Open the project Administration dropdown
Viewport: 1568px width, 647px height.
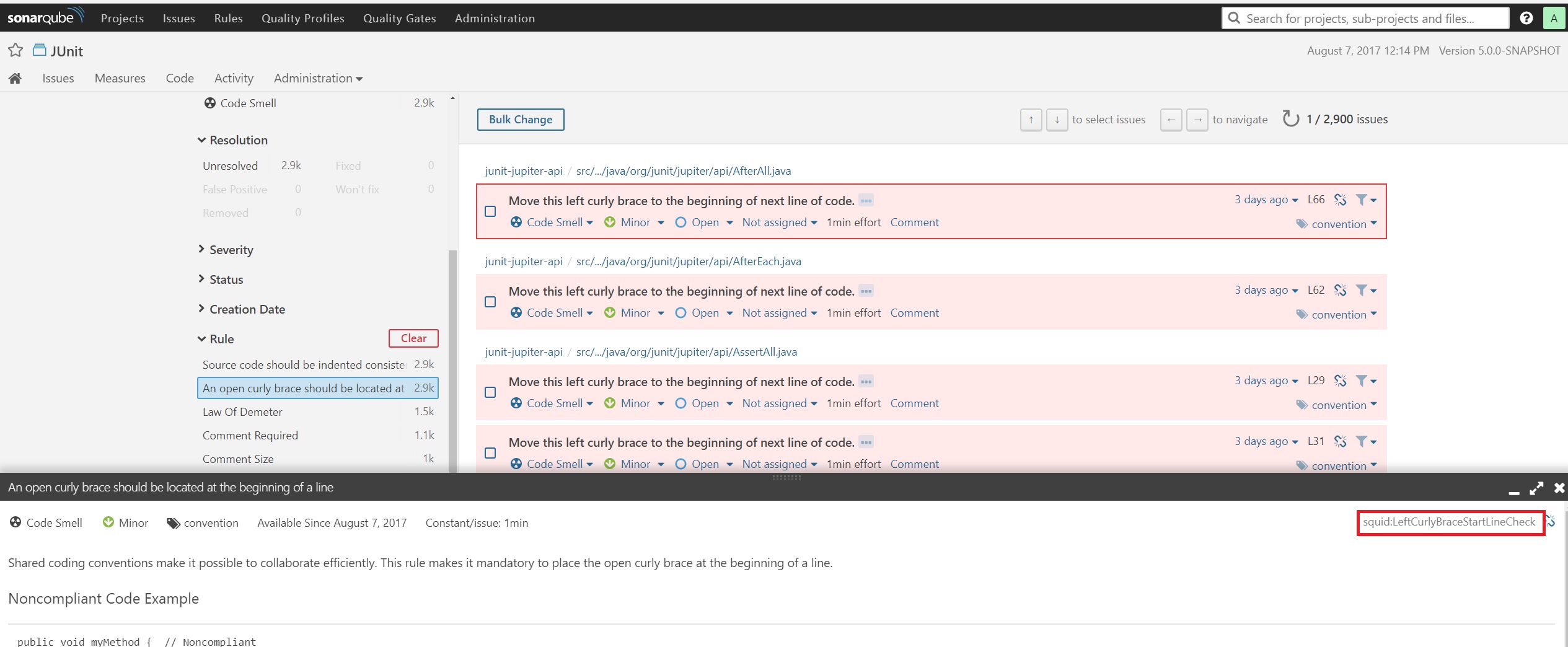tap(318, 78)
